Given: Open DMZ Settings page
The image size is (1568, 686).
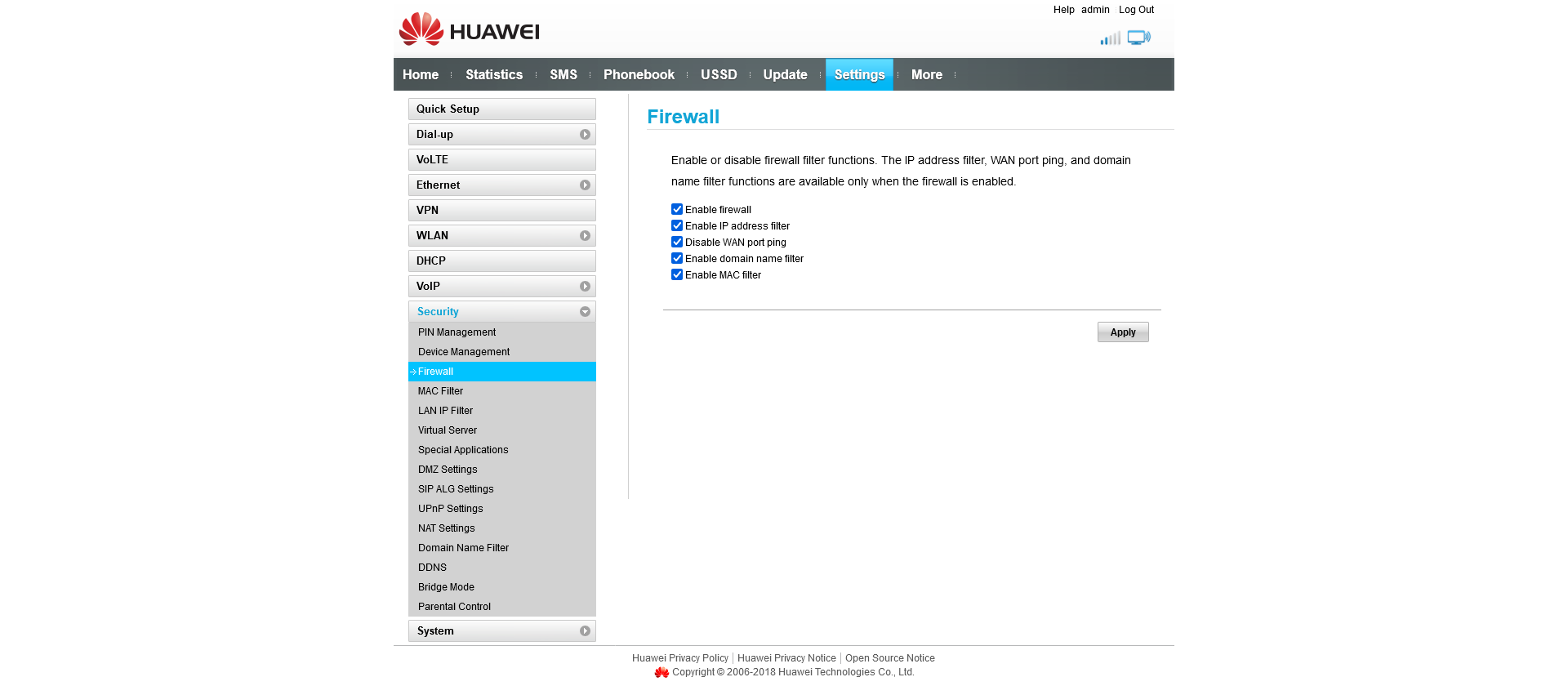Looking at the screenshot, I should point(502,470).
